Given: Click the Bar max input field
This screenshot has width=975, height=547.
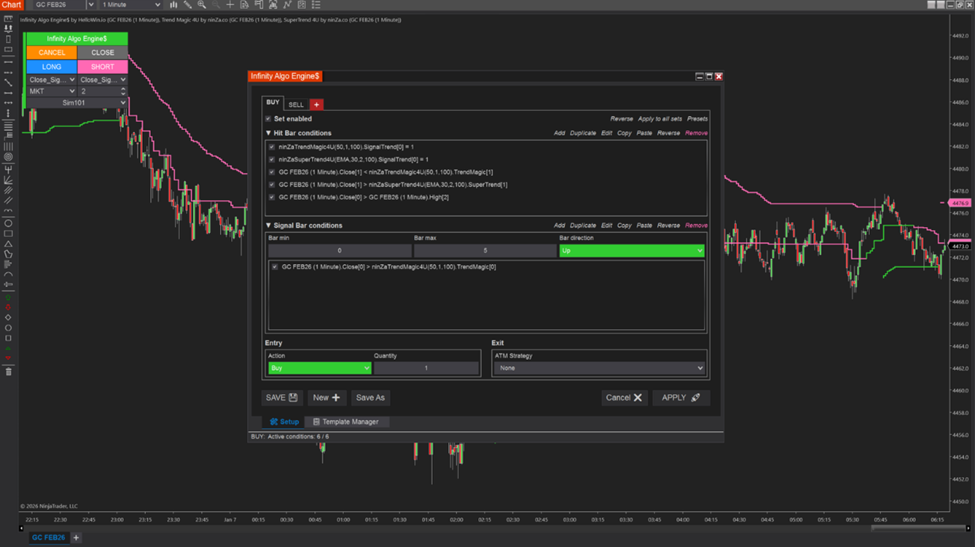Looking at the screenshot, I should [485, 251].
